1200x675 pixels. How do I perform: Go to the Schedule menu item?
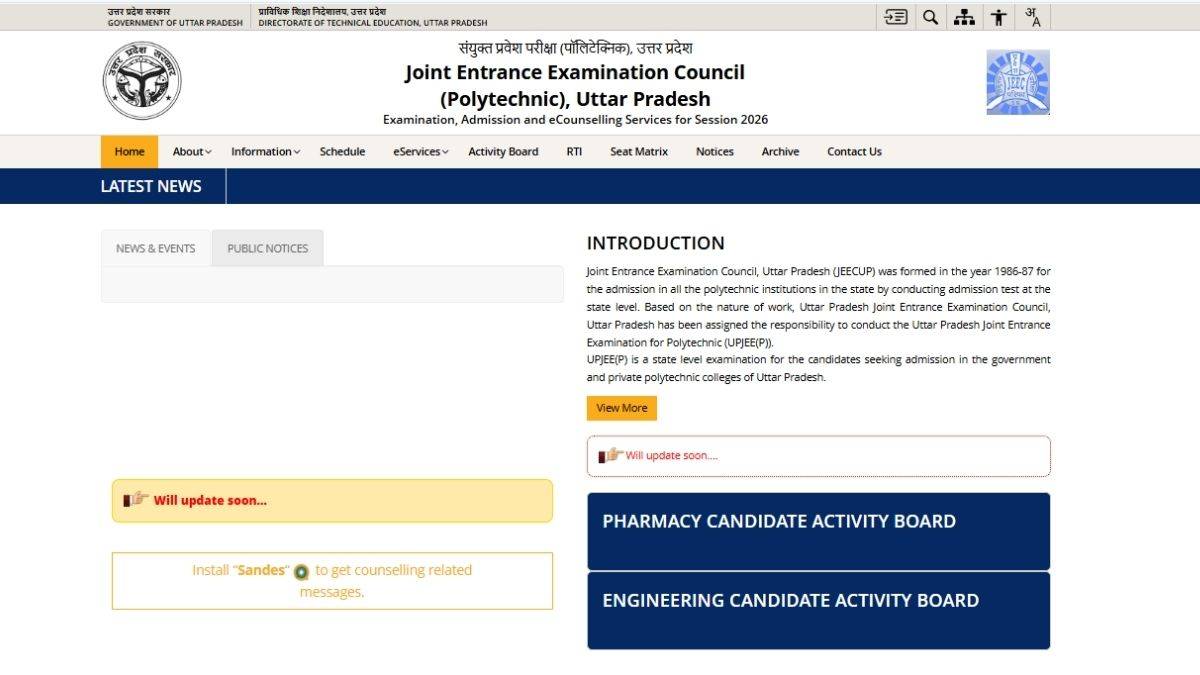point(342,152)
